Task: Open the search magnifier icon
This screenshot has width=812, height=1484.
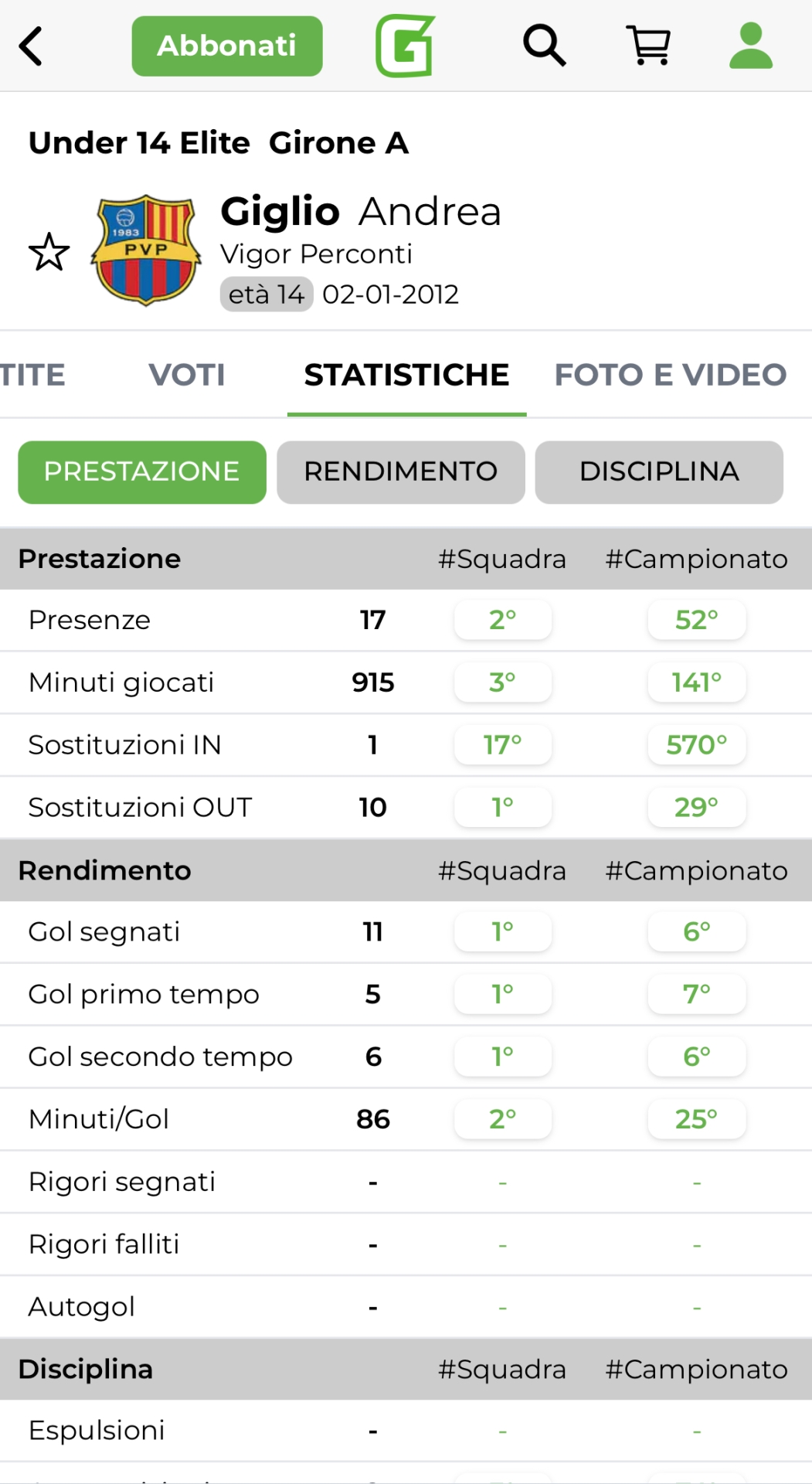Action: tap(545, 46)
